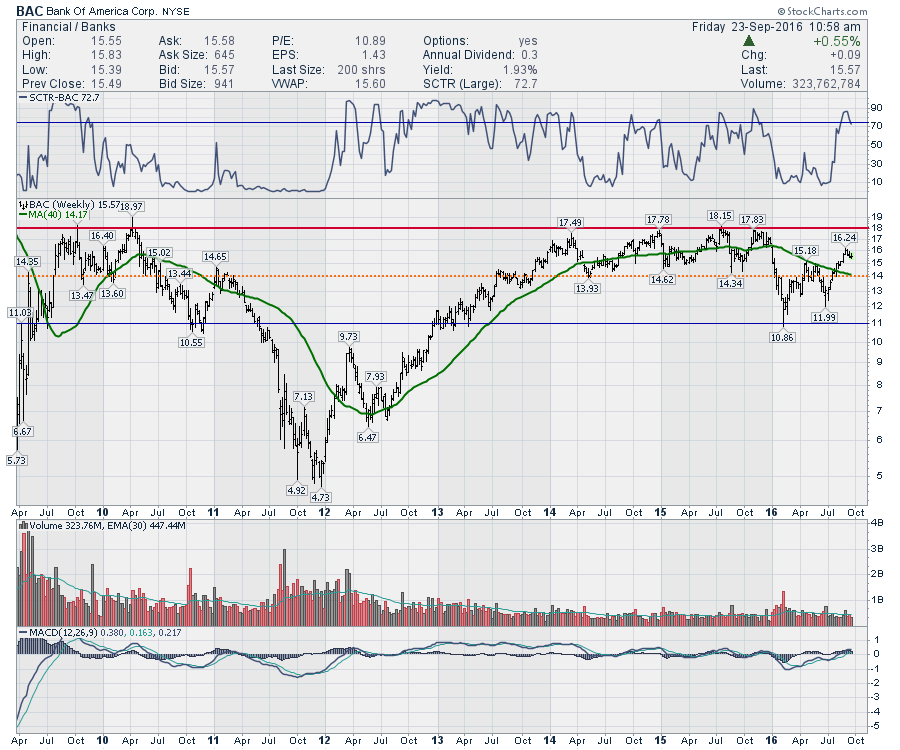Click the 17.83 price label
The image size is (900, 750).
[752, 219]
